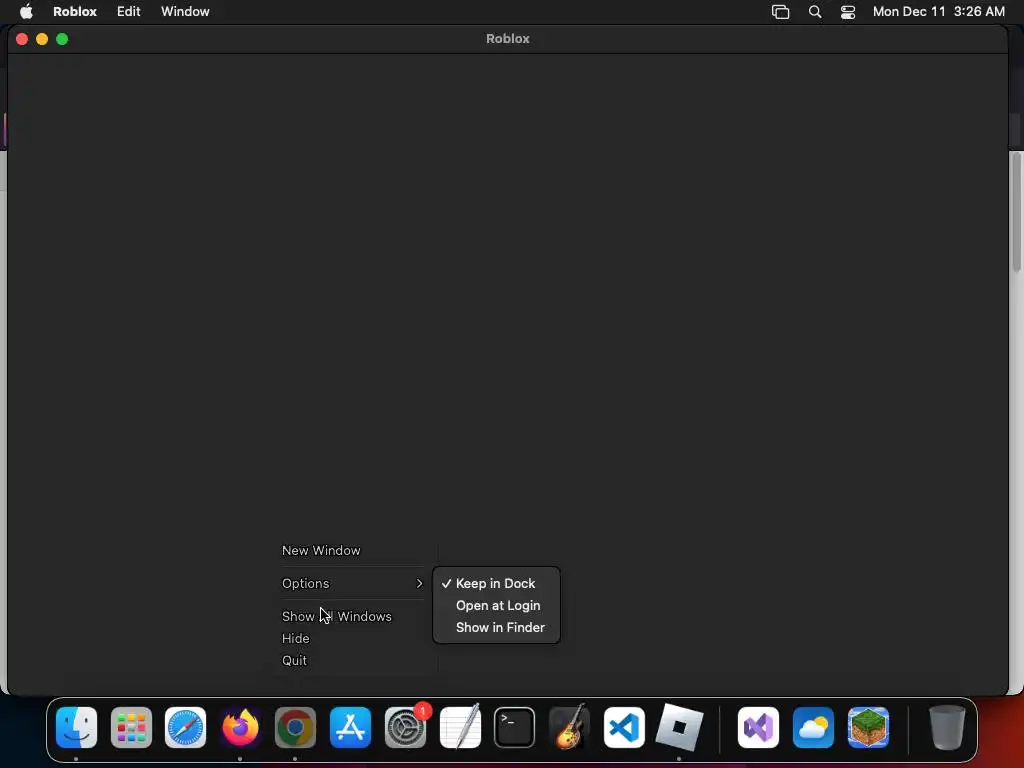
Task: Open the Trash in the Dock
Action: tap(947, 727)
